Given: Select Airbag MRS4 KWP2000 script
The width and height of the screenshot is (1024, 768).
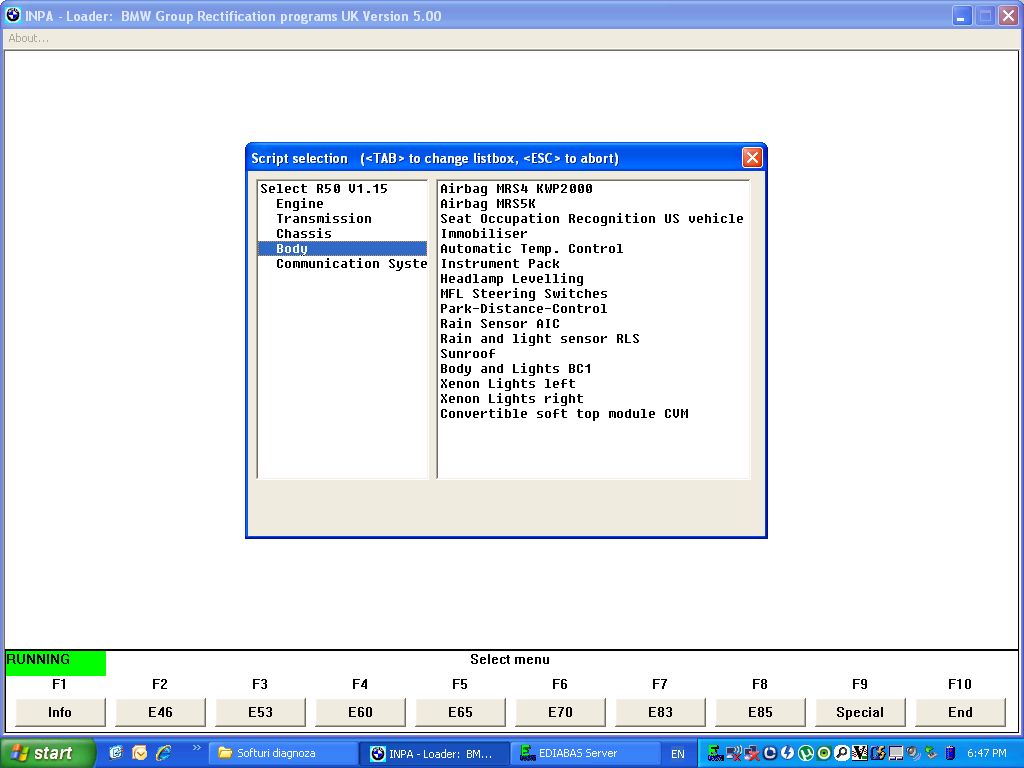Looking at the screenshot, I should pyautogui.click(x=516, y=189).
